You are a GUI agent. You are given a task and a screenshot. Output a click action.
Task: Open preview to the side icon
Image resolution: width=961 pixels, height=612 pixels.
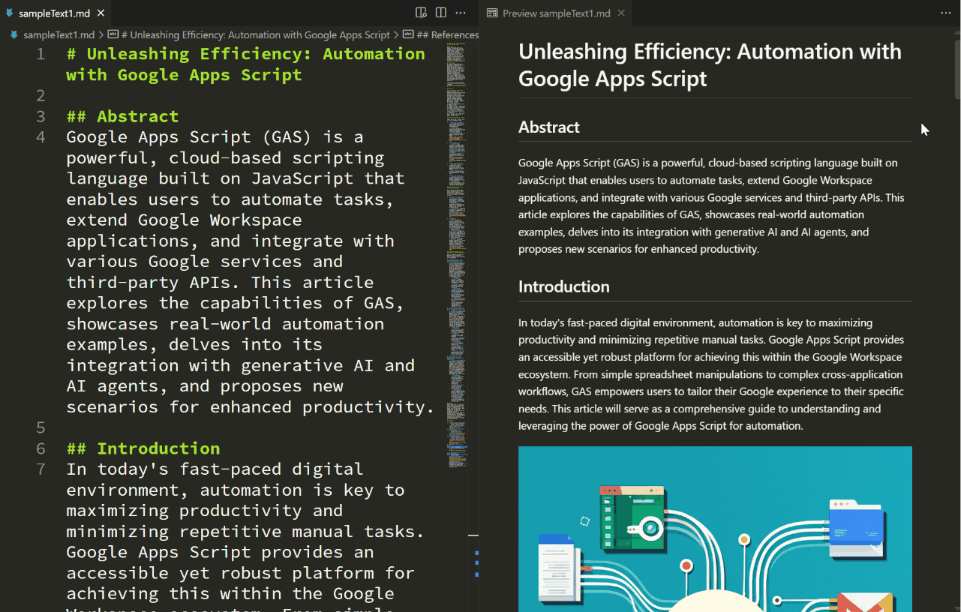coord(422,13)
